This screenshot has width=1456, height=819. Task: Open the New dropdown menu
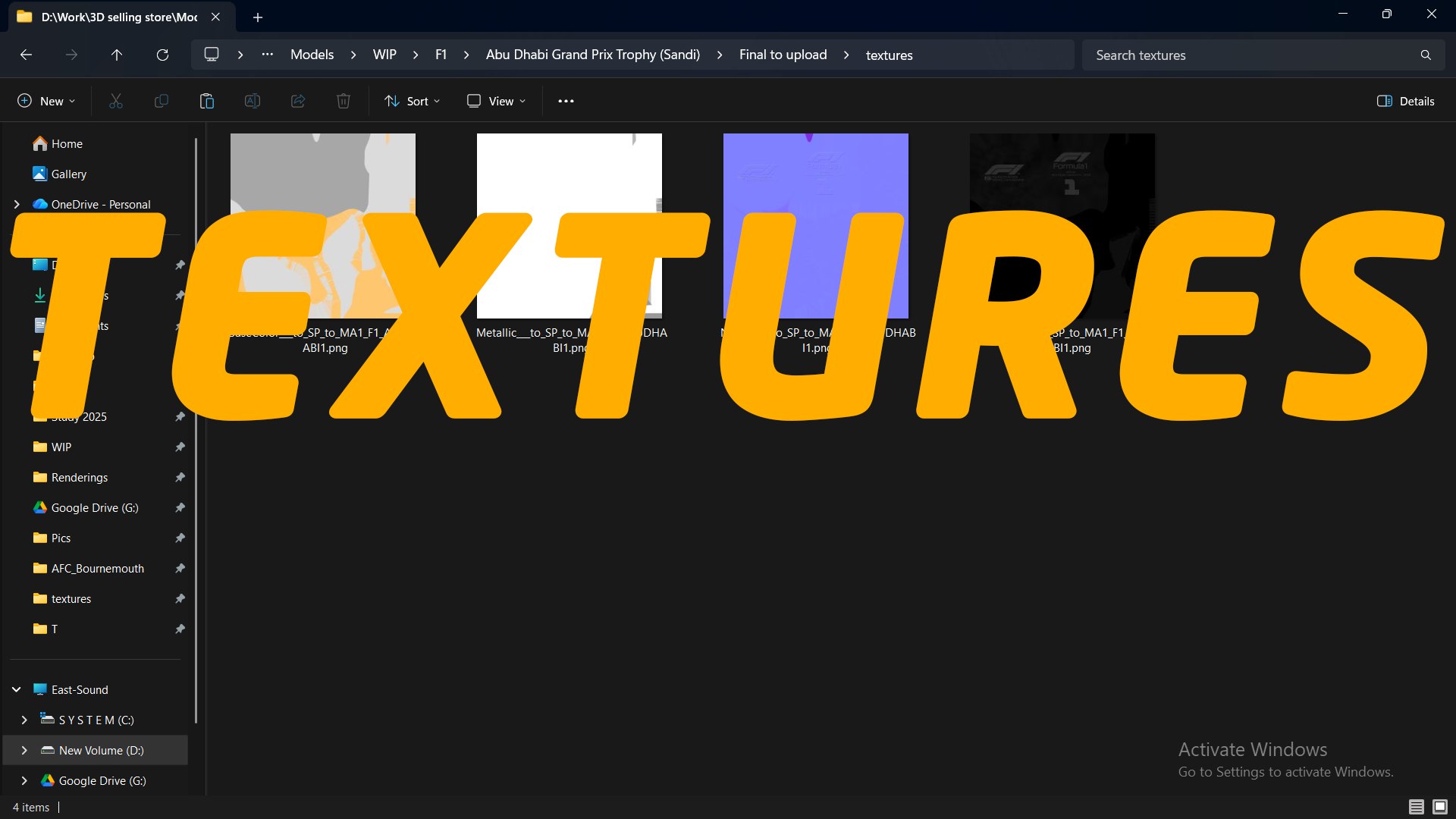point(47,101)
